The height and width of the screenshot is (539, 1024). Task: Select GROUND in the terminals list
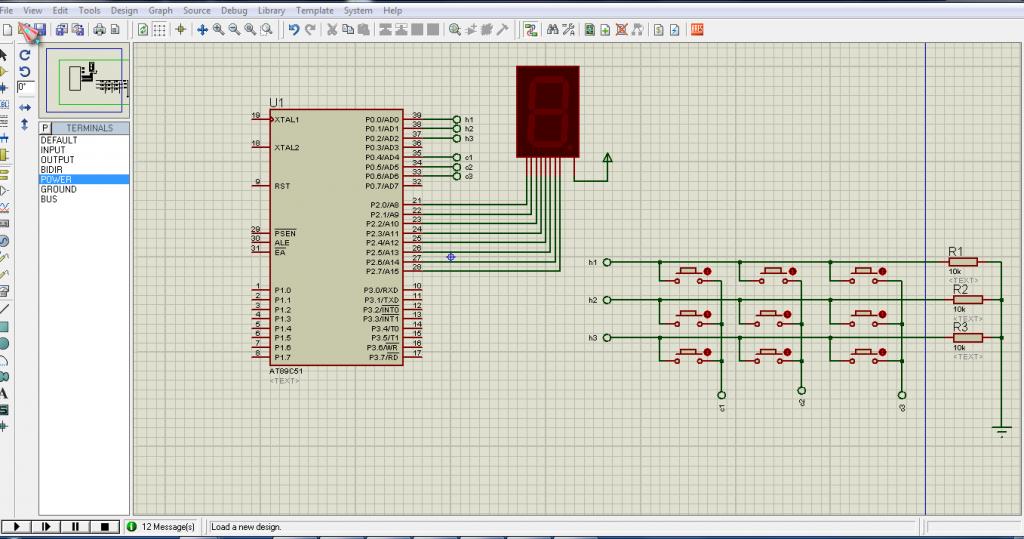click(58, 189)
